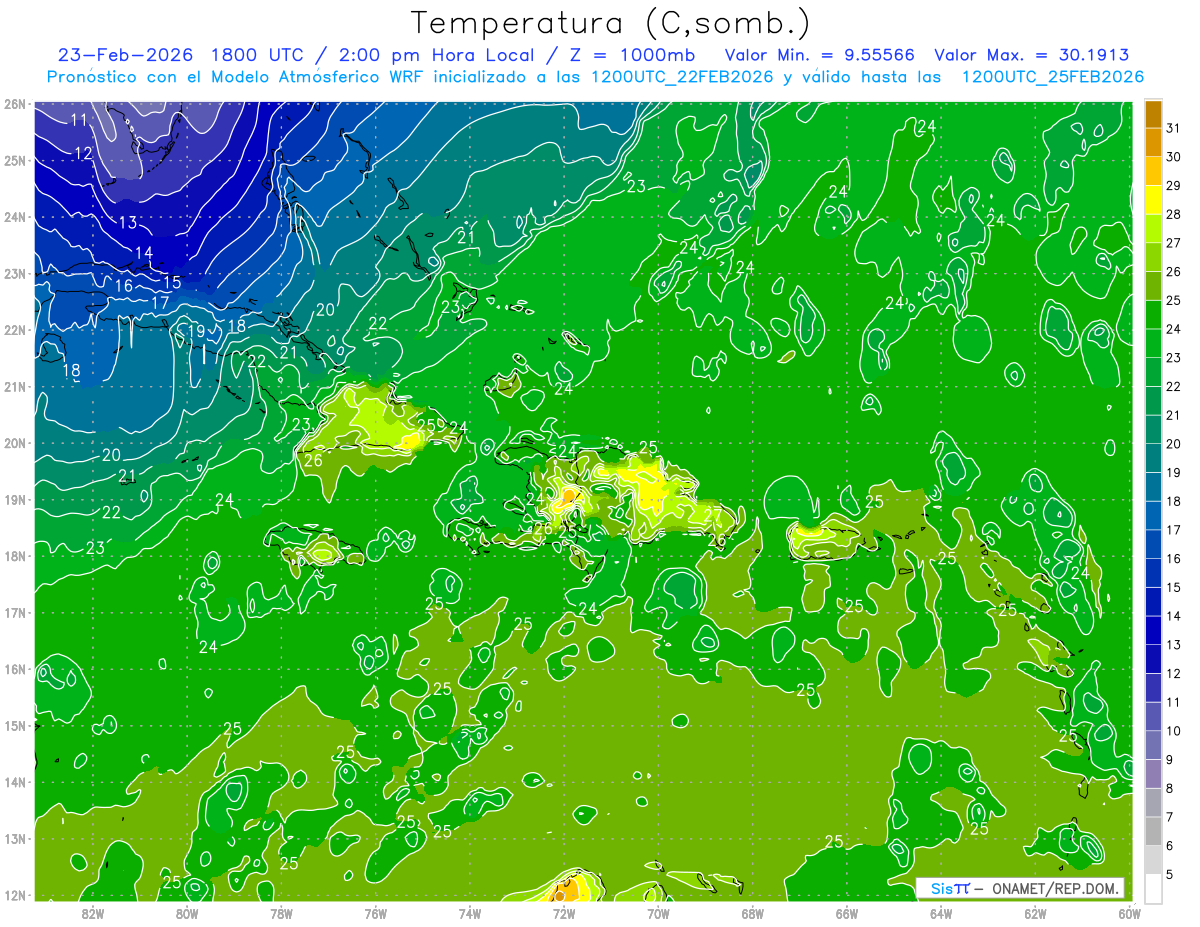1200x927 pixels.
Task: Click the '17' isotherm label on the map
Action: pyautogui.click(x=160, y=302)
